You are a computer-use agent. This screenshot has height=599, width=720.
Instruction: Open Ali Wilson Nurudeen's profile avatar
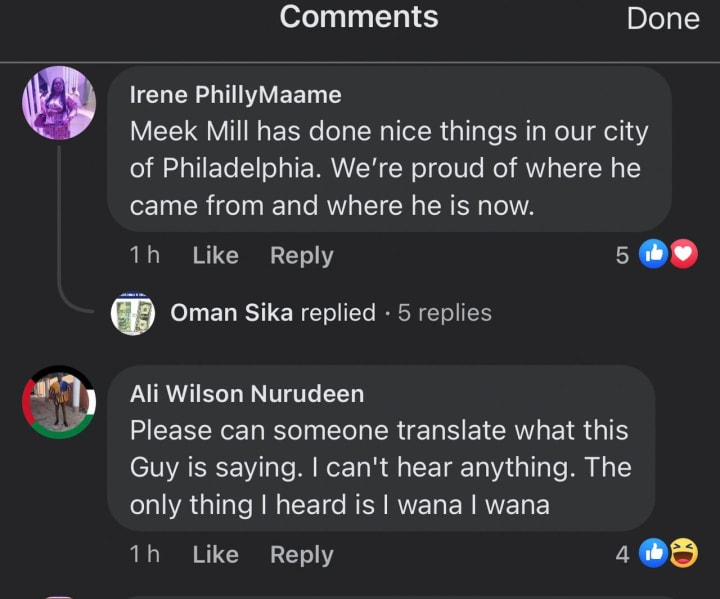58,402
